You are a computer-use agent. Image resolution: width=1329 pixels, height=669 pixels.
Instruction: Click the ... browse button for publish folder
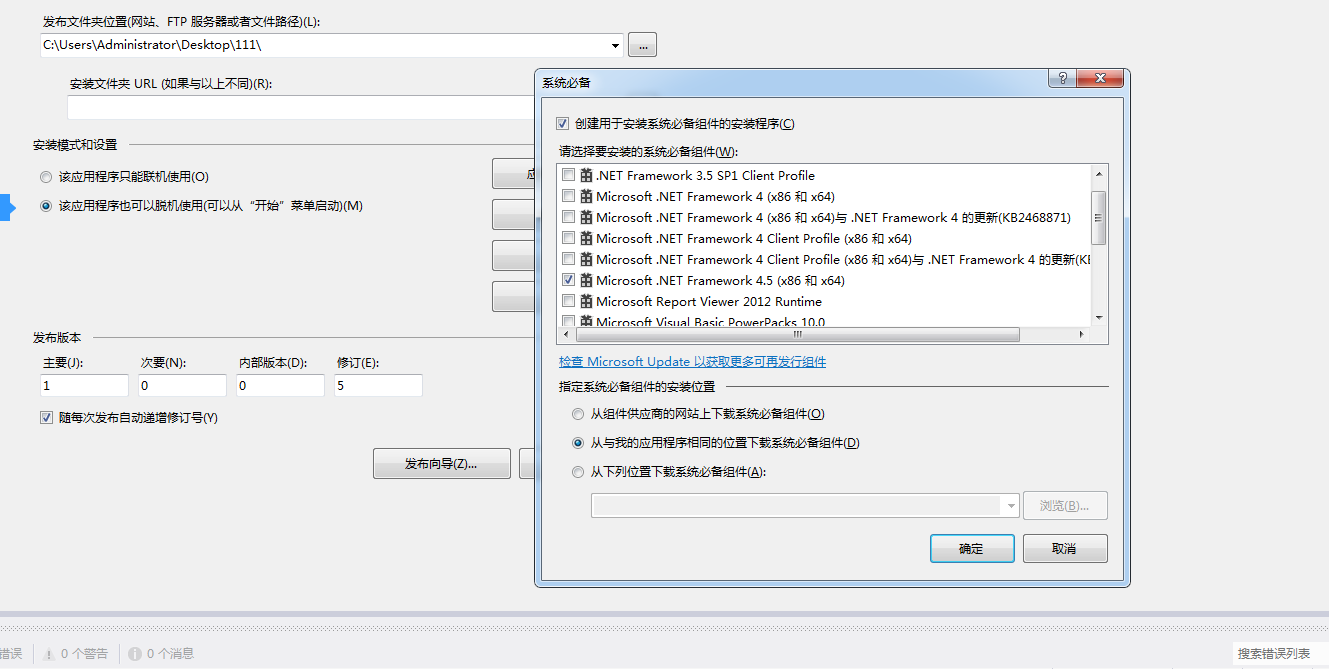coord(643,45)
